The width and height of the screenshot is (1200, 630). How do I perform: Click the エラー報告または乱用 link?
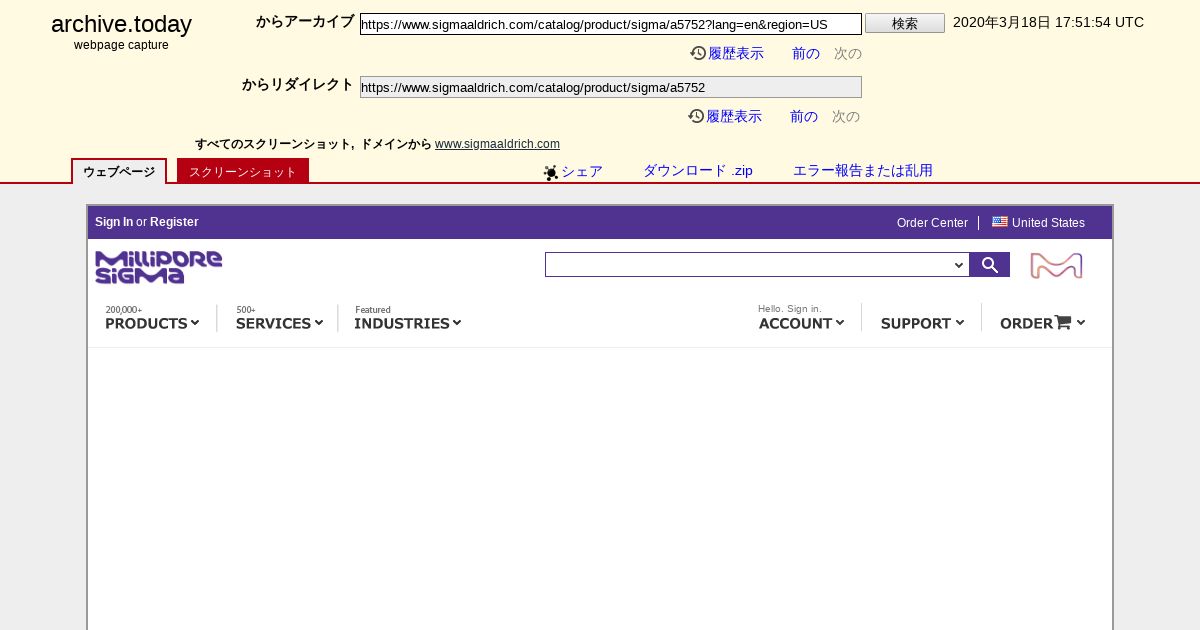863,171
